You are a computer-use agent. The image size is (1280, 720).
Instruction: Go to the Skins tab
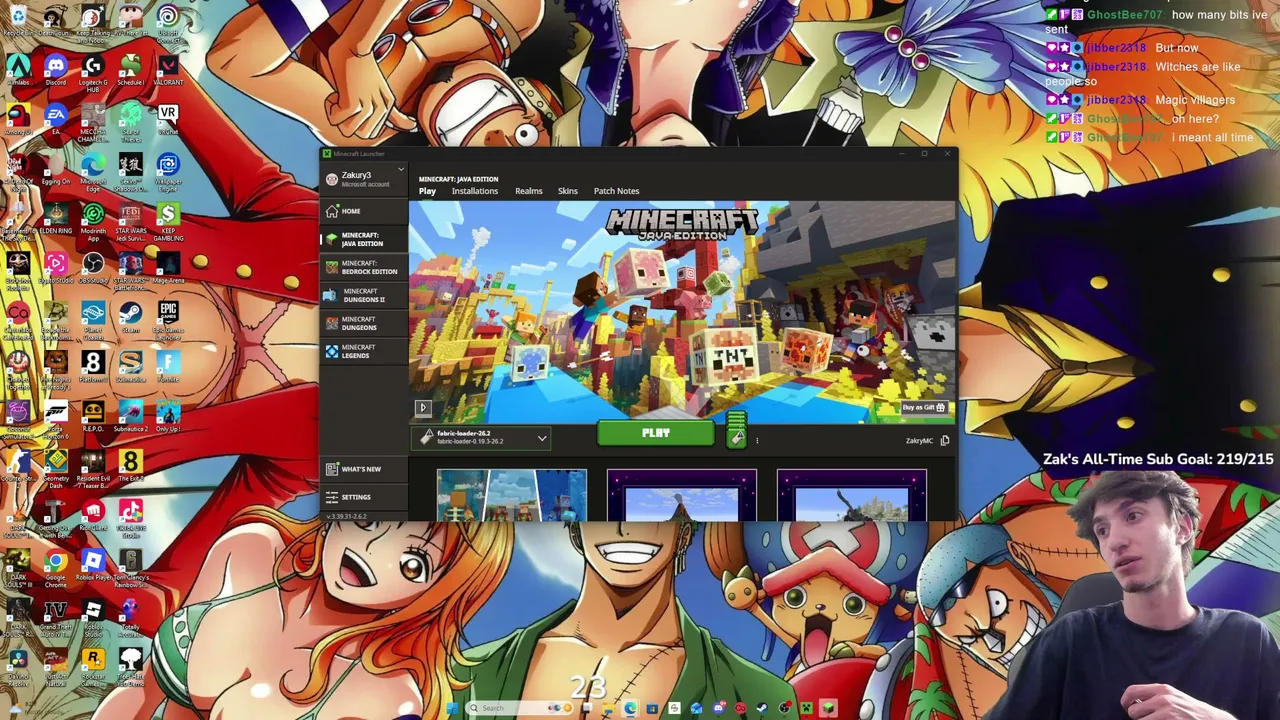pos(568,191)
